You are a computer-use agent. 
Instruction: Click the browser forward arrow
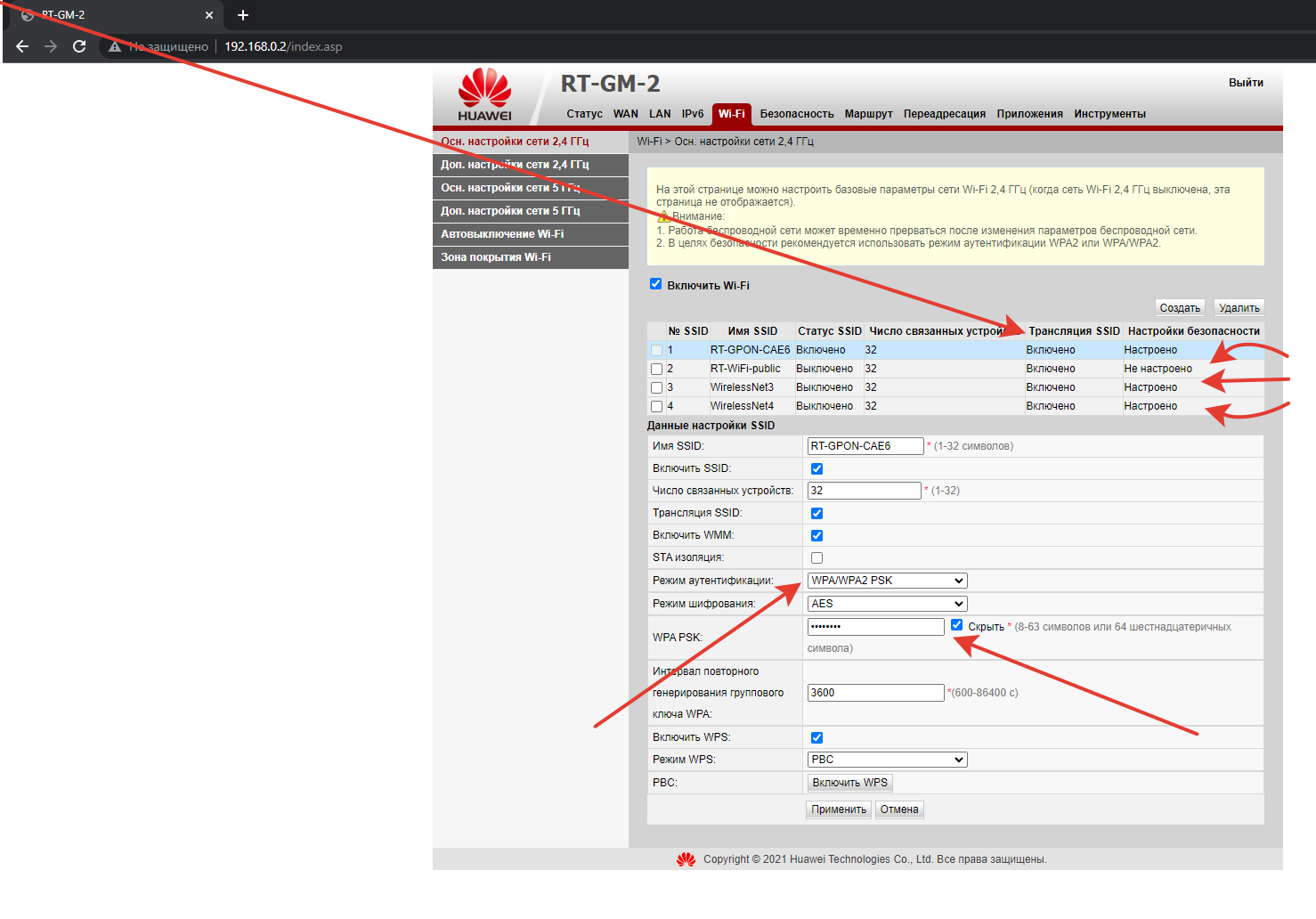point(51,46)
